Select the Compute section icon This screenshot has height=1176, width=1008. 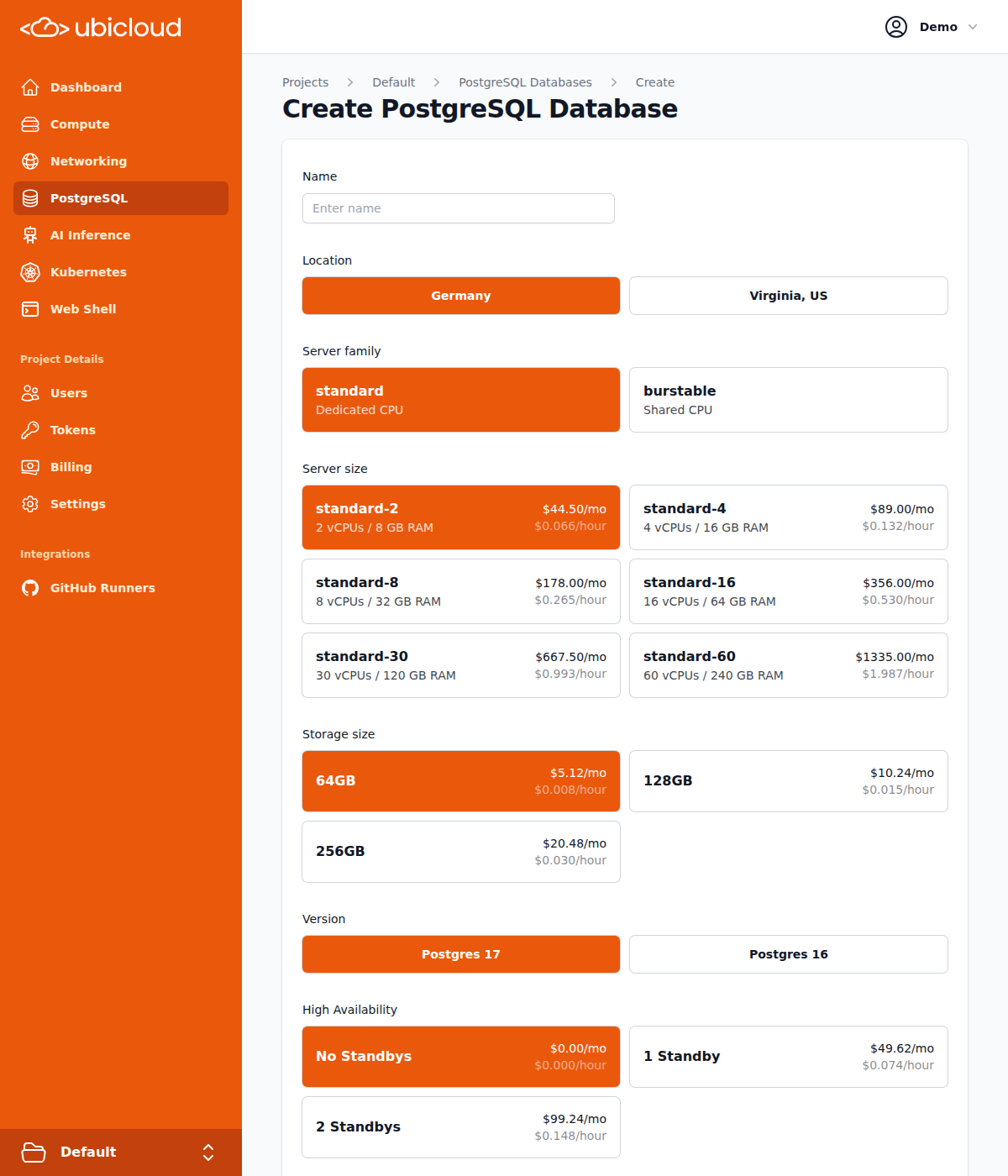tap(30, 123)
